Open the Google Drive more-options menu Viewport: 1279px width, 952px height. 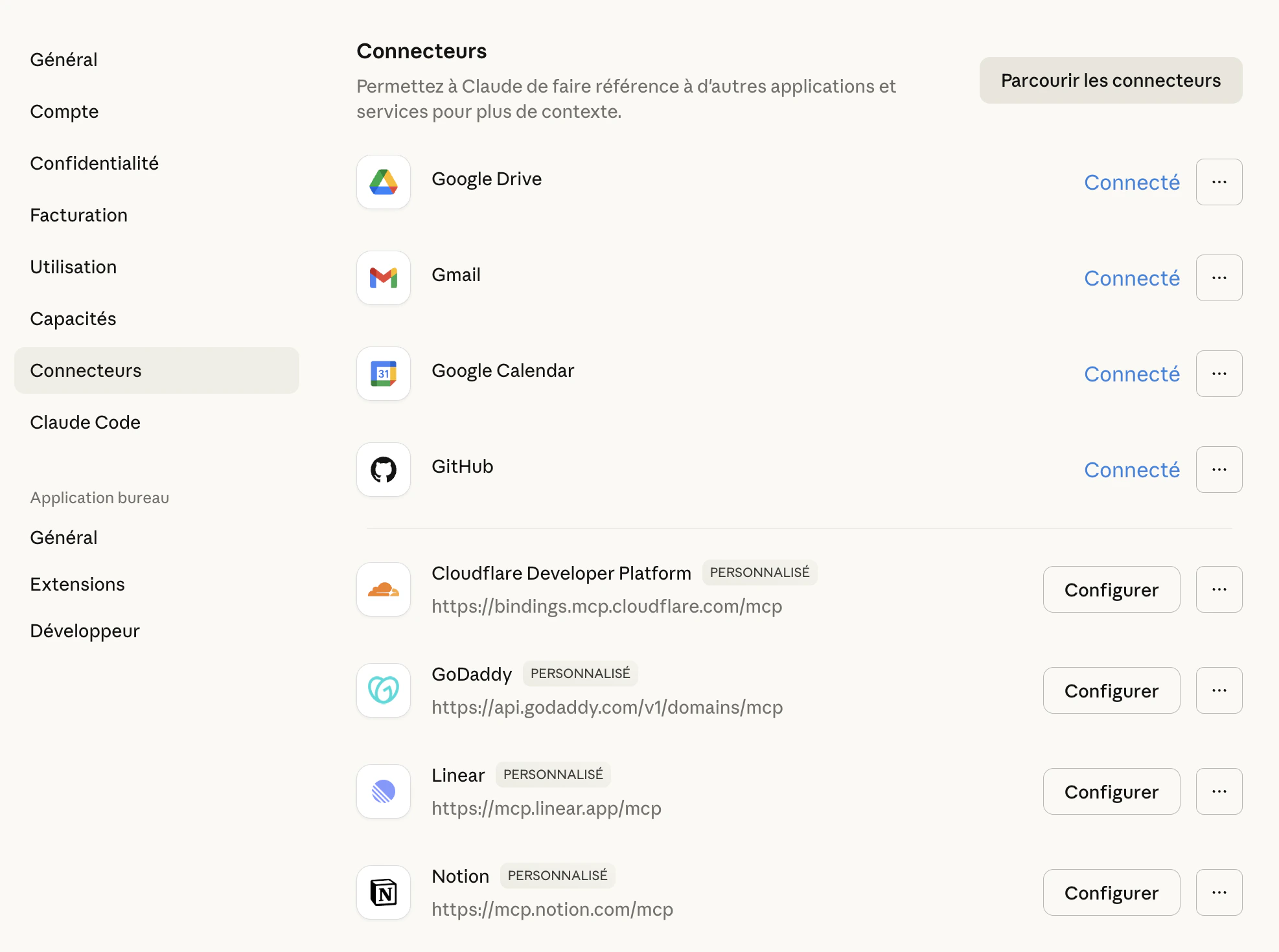pyautogui.click(x=1219, y=182)
